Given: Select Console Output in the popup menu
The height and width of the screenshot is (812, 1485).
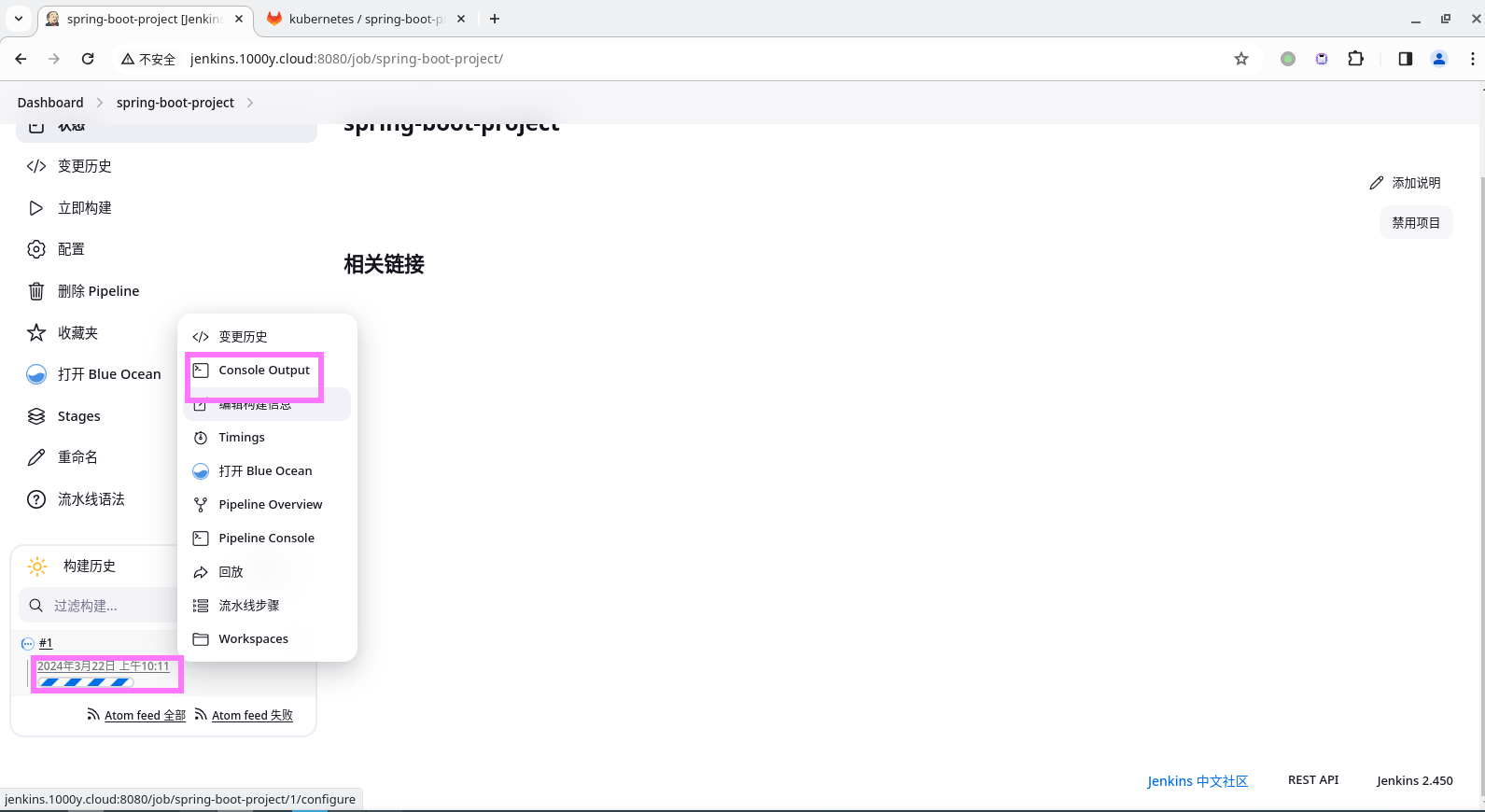Looking at the screenshot, I should (267, 371).
